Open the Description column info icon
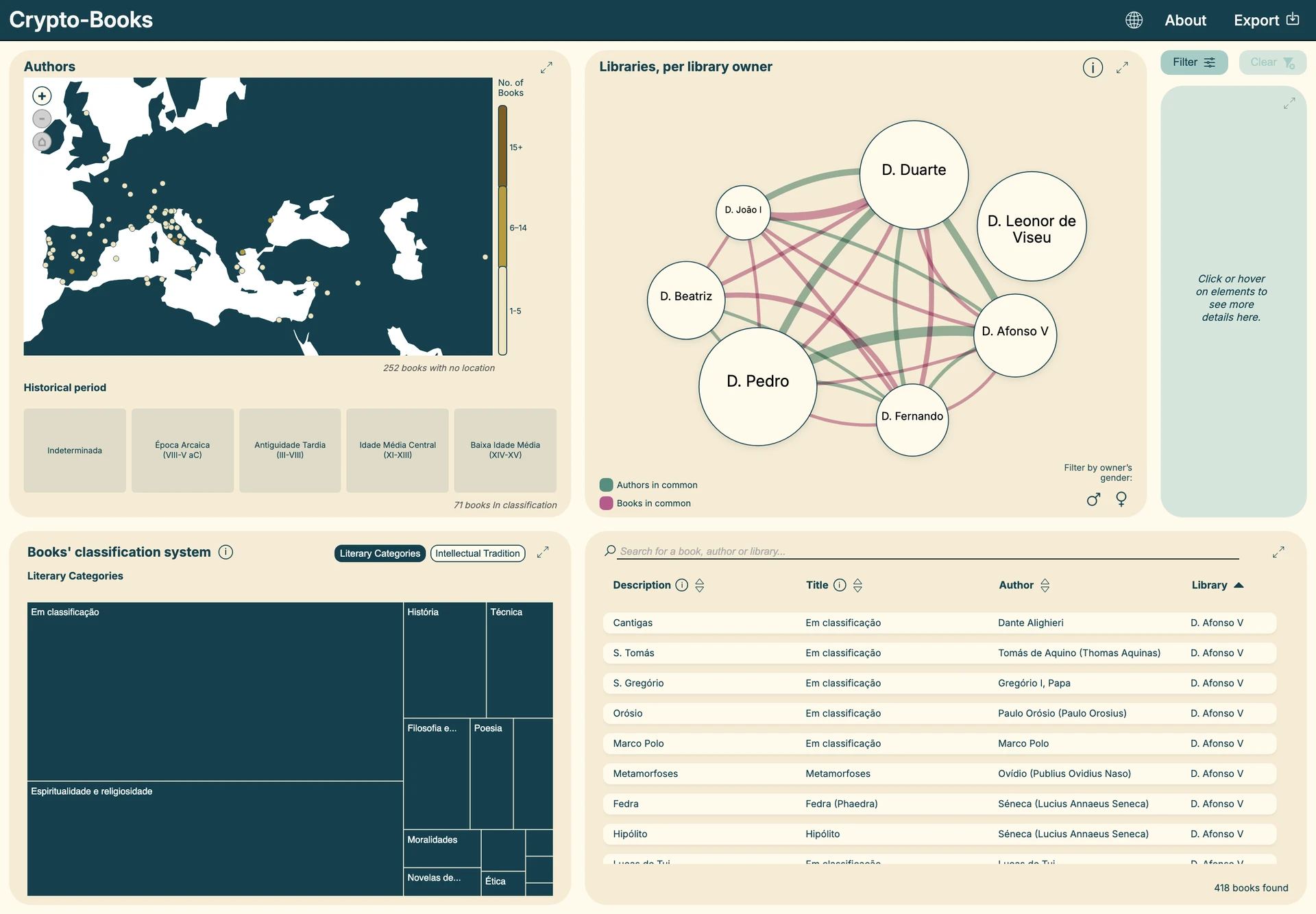This screenshot has width=1316, height=914. point(681,585)
